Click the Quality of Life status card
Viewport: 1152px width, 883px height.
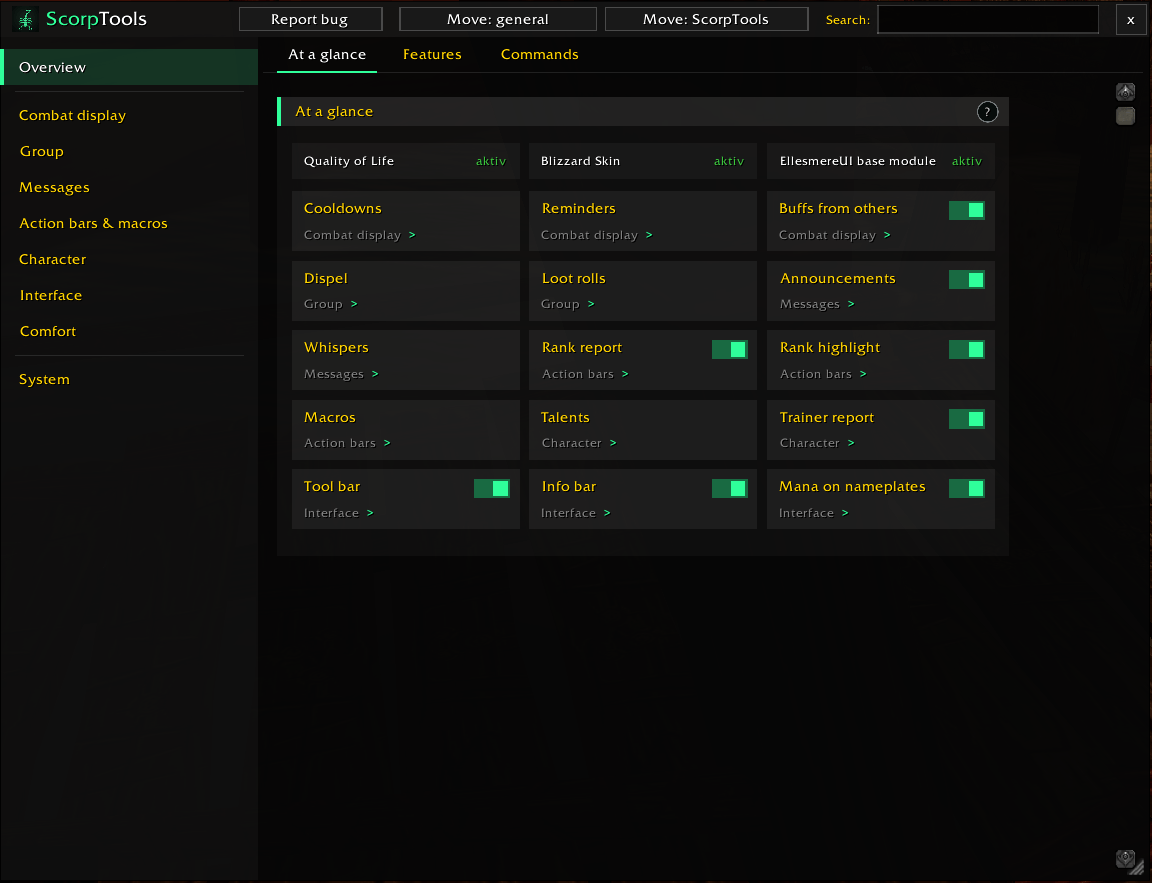tap(406, 161)
